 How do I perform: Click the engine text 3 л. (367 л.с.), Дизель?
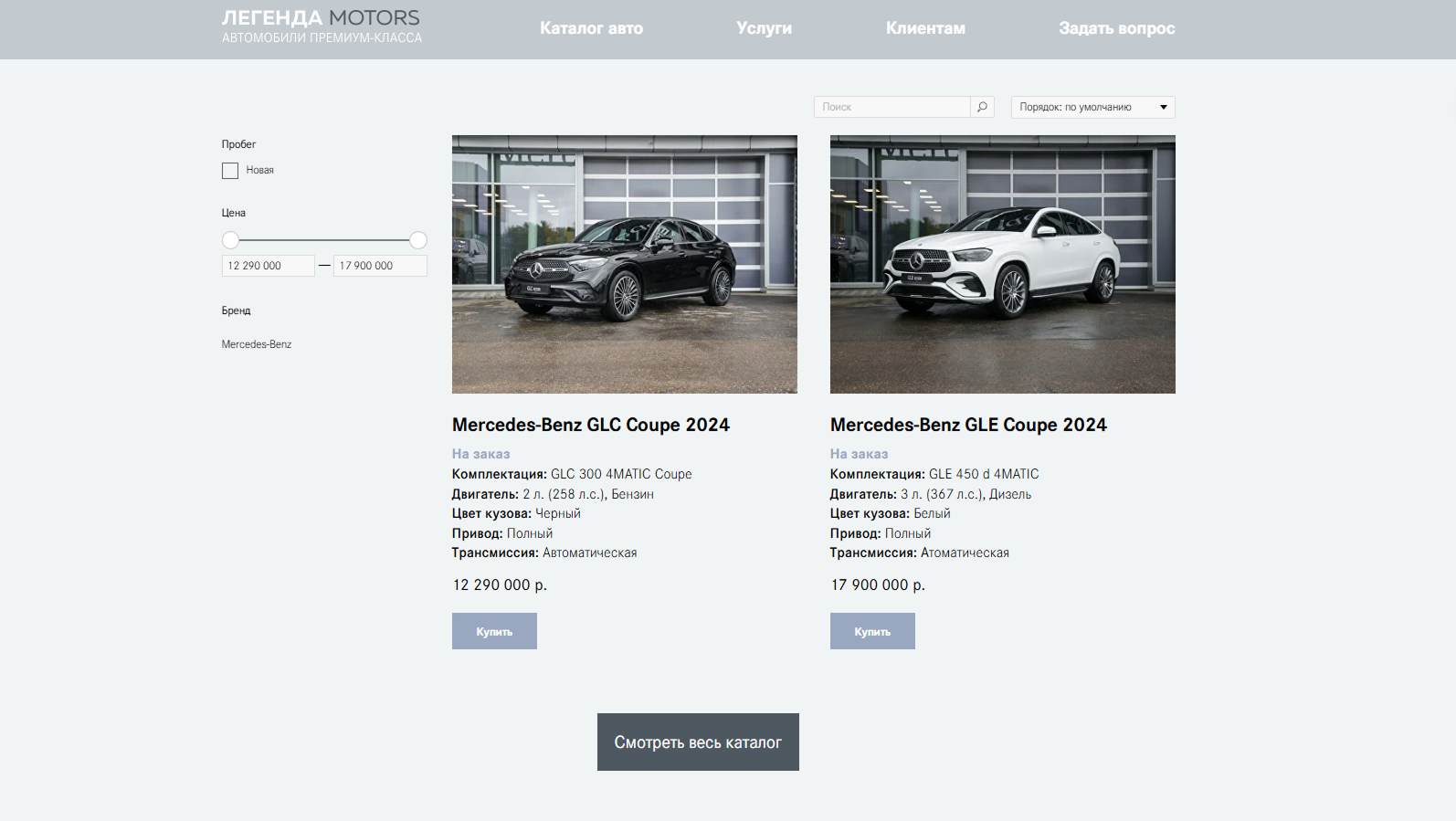(966, 494)
